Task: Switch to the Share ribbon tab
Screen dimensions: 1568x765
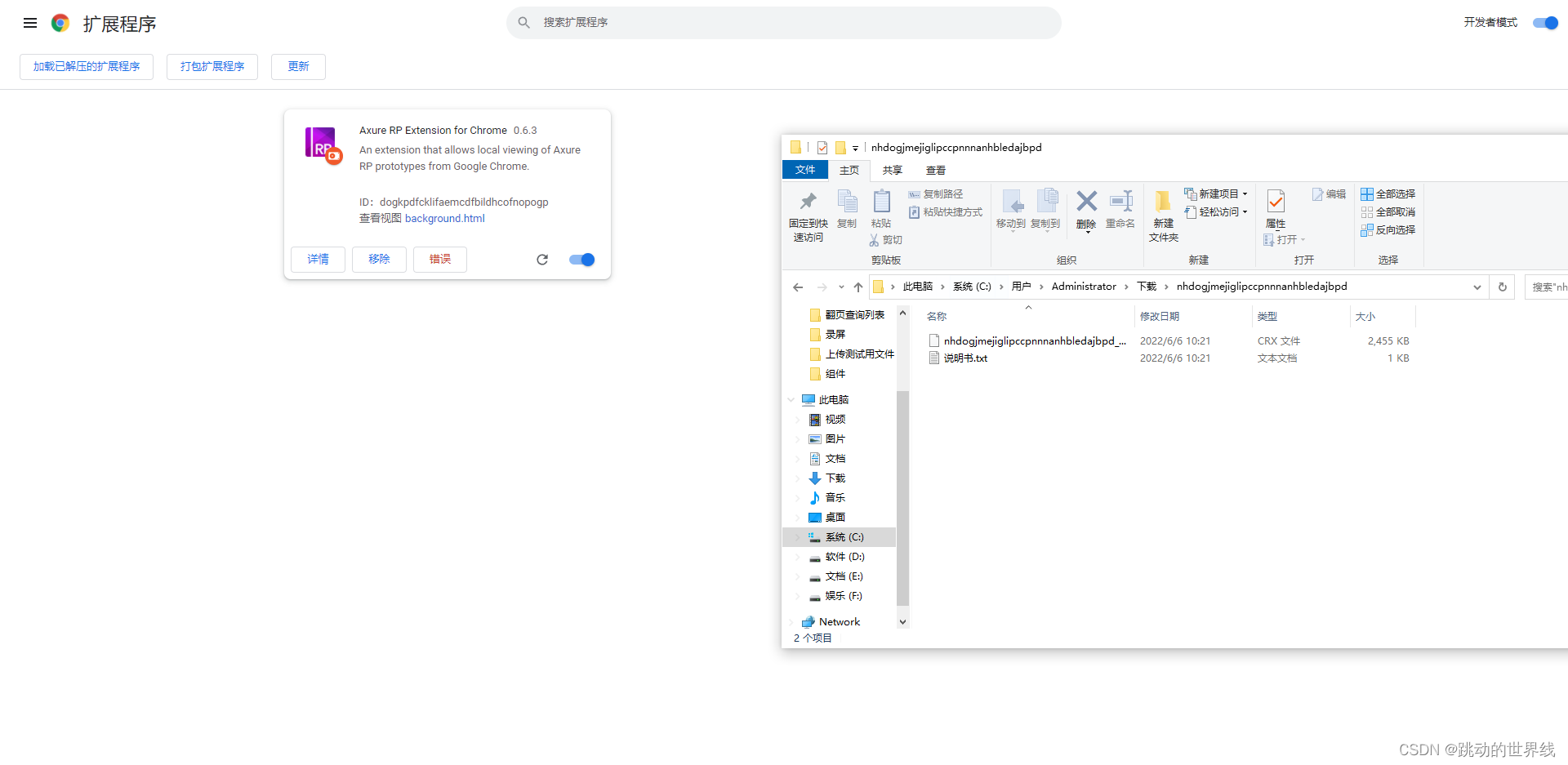Action: (x=893, y=170)
